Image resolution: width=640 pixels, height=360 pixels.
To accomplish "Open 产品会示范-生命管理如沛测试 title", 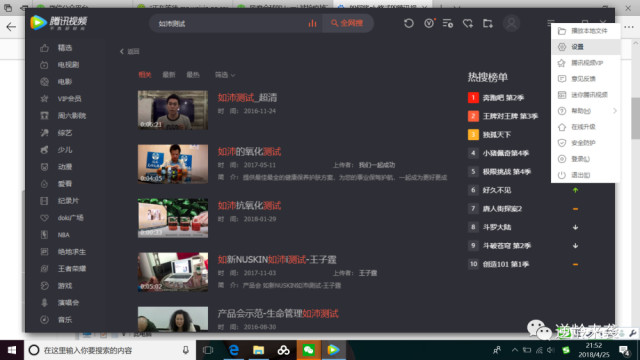I will (278, 313).
